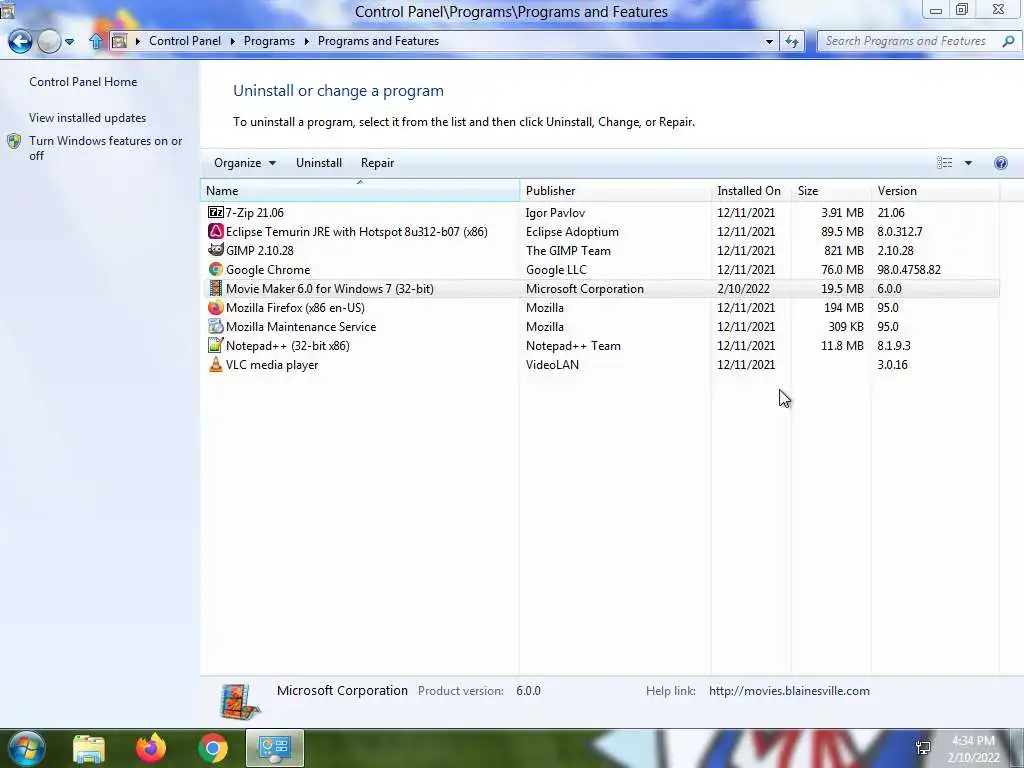Sort by the Publisher column header
The height and width of the screenshot is (768, 1024).
coord(615,191)
